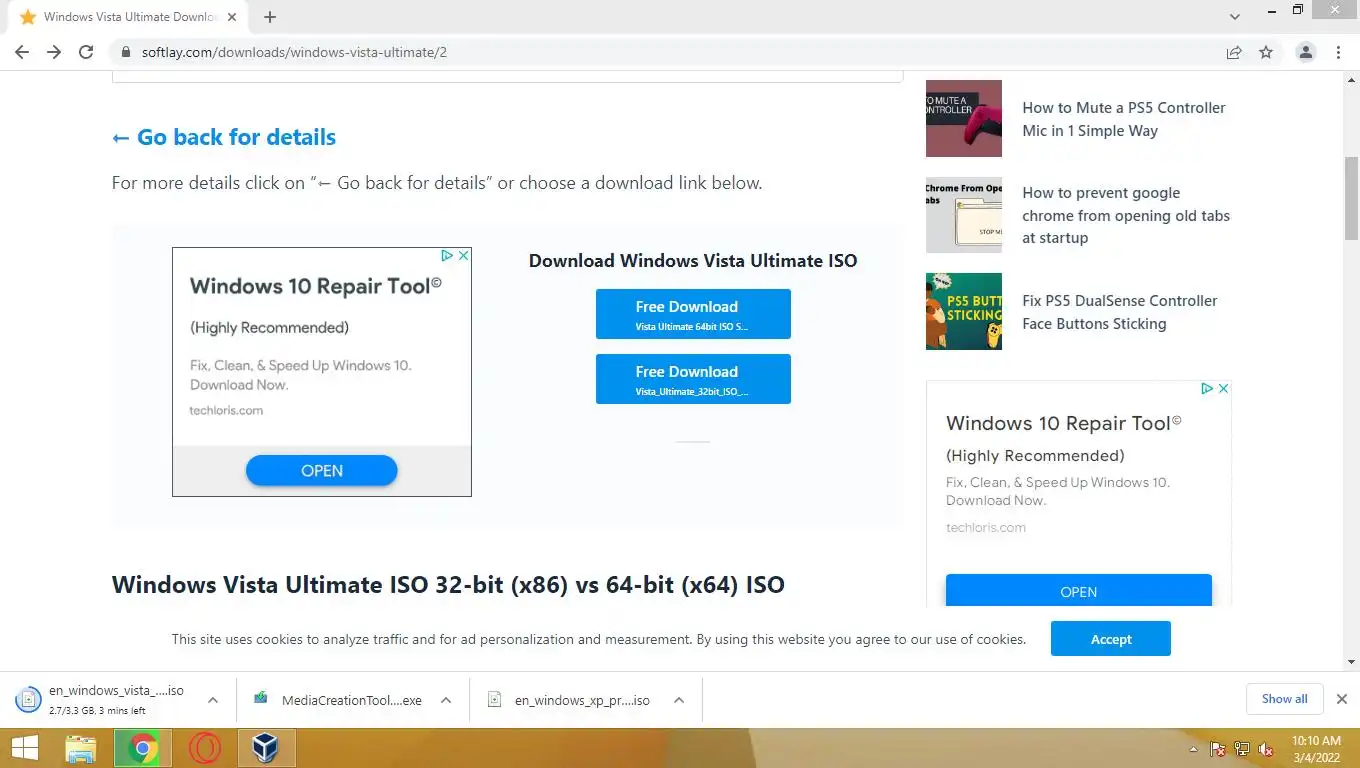This screenshot has height=768, width=1360.
Task: Click Windows 10 Repair Tool sidebar ad title
Action: pos(1064,423)
